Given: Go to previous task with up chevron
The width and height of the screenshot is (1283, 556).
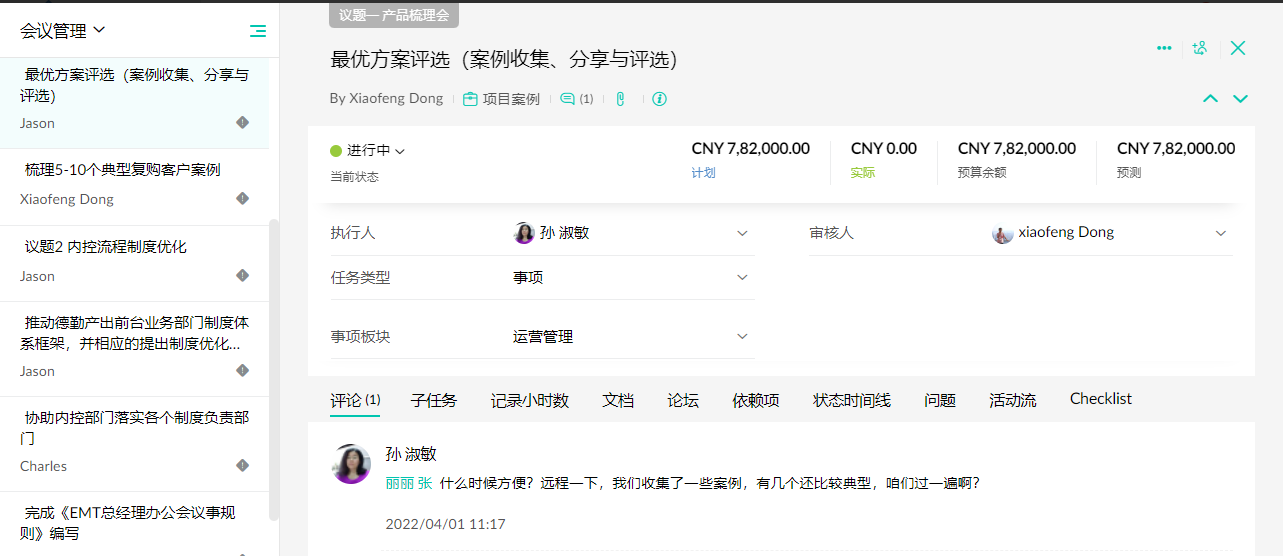Looking at the screenshot, I should tap(1210, 98).
